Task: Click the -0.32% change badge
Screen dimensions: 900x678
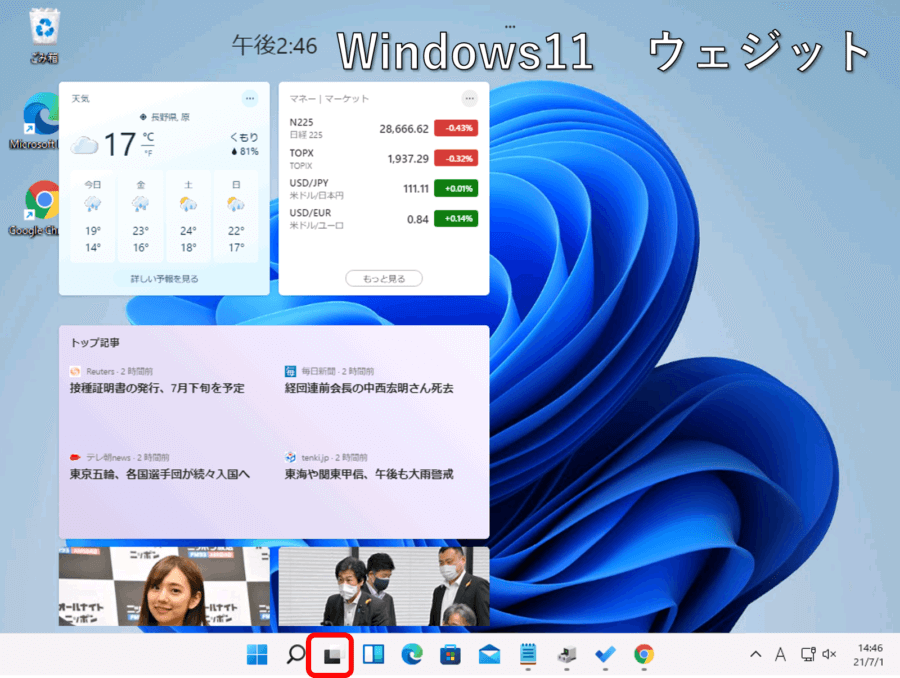Action: point(456,158)
